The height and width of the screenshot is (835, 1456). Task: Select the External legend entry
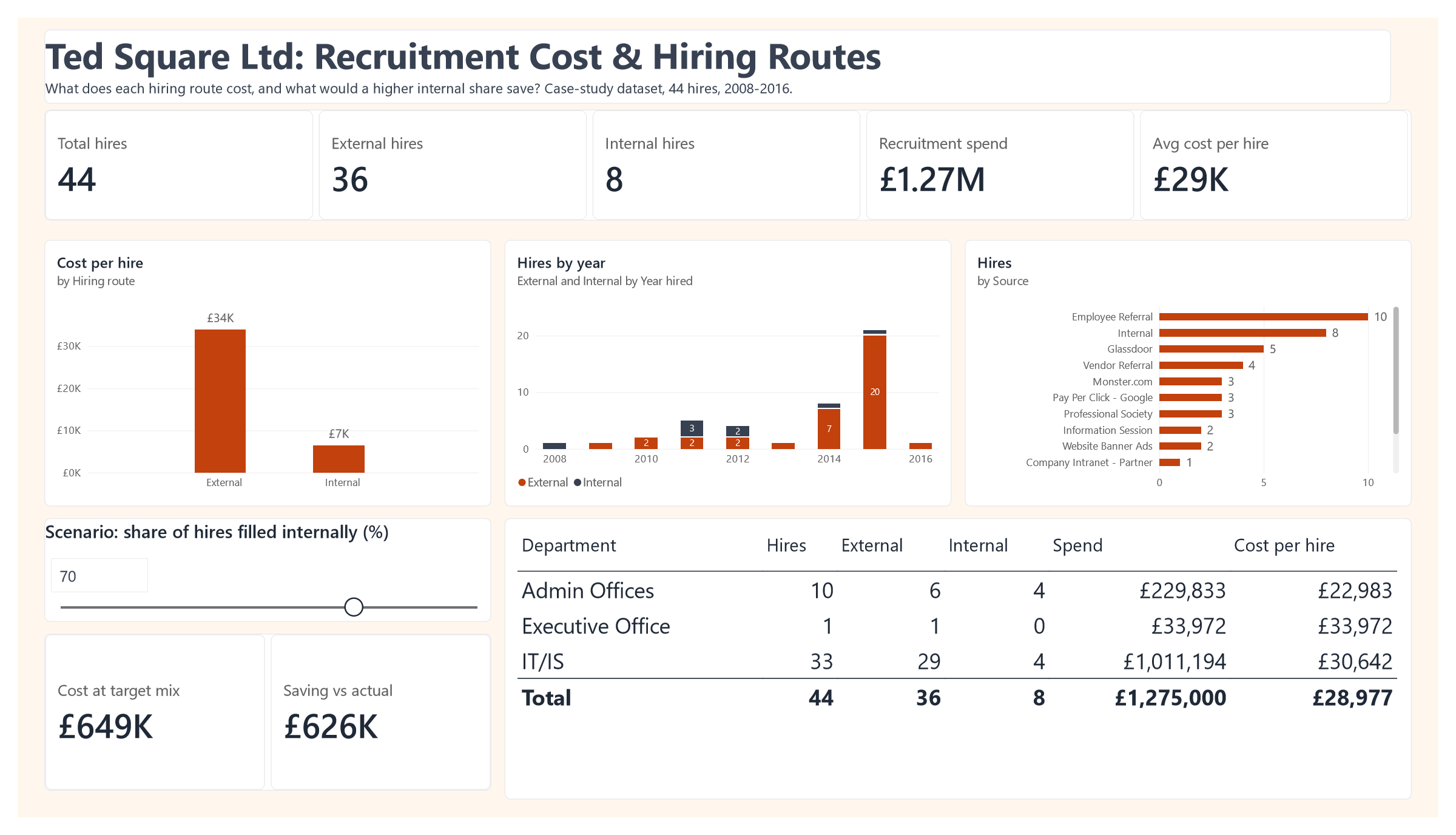pyautogui.click(x=543, y=482)
